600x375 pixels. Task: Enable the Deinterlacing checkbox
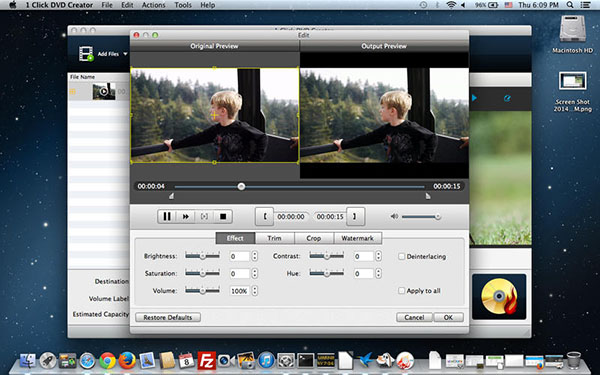click(x=401, y=256)
